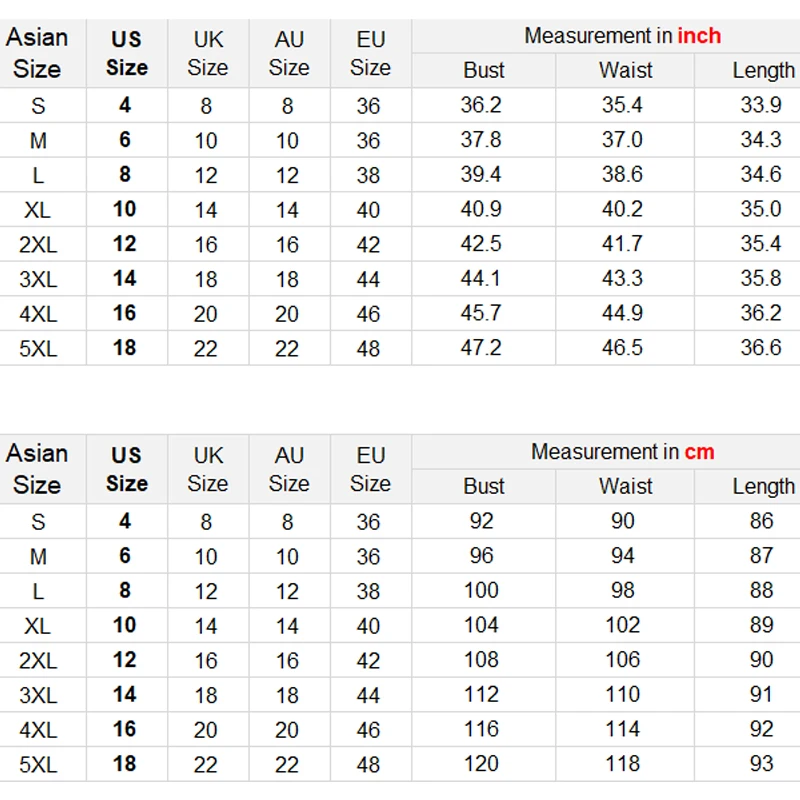Select the 47.2 bust value cell
Viewport: 800px width, 800px height.
(481, 348)
